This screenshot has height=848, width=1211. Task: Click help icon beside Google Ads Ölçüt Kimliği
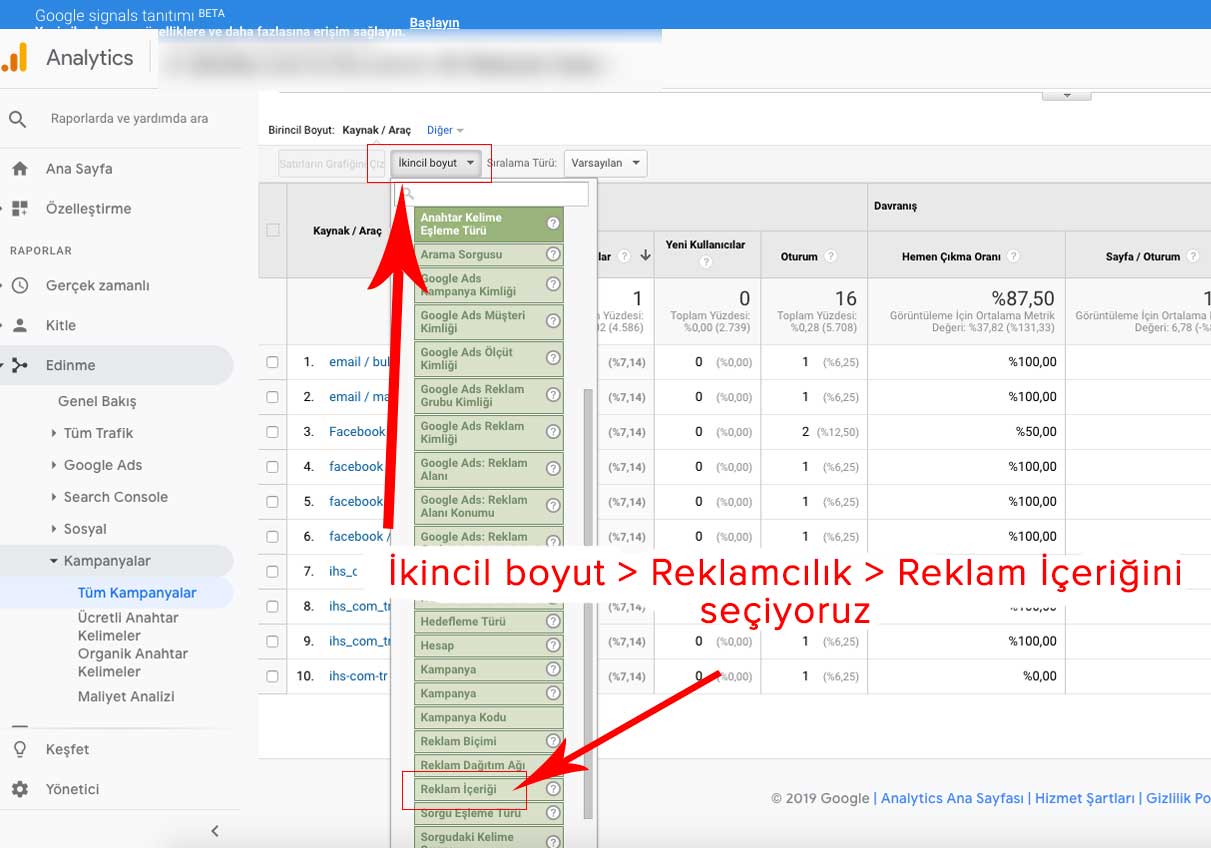tap(553, 358)
